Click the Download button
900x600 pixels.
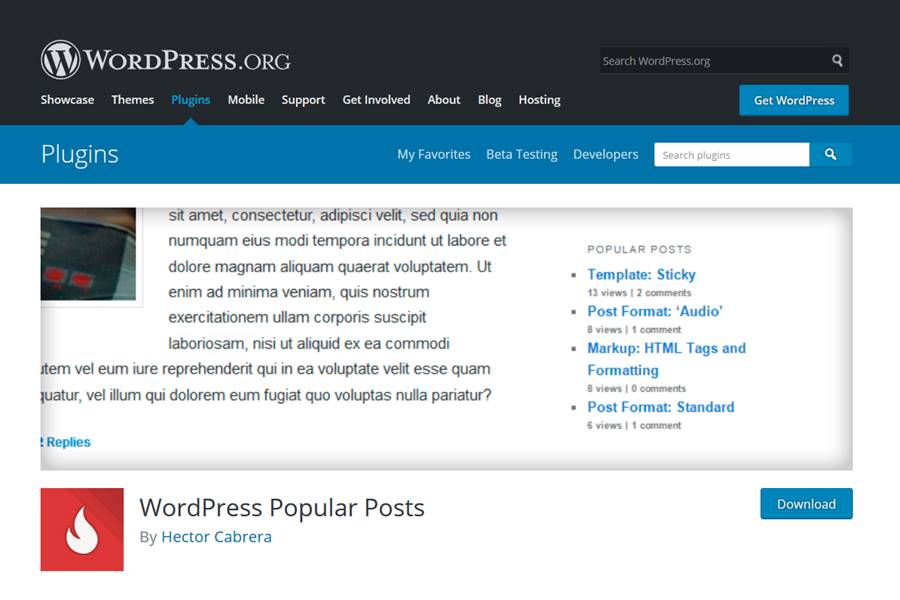coord(806,504)
